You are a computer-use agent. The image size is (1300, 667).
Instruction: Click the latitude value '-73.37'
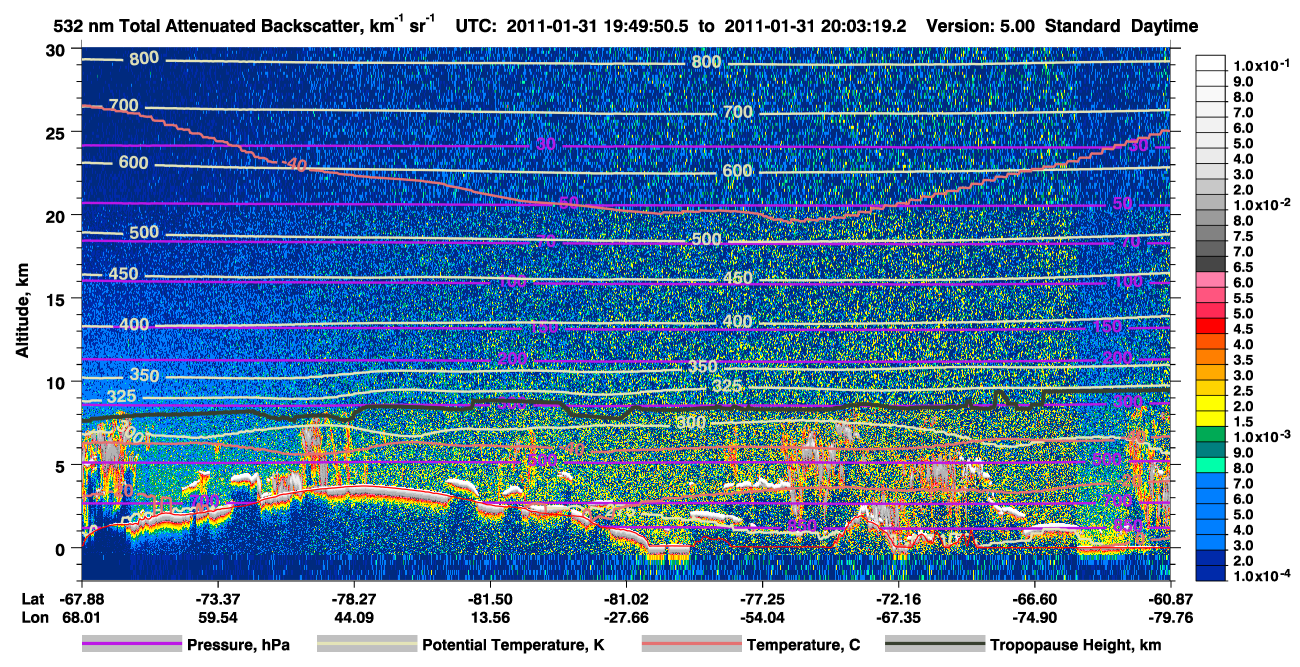217,599
